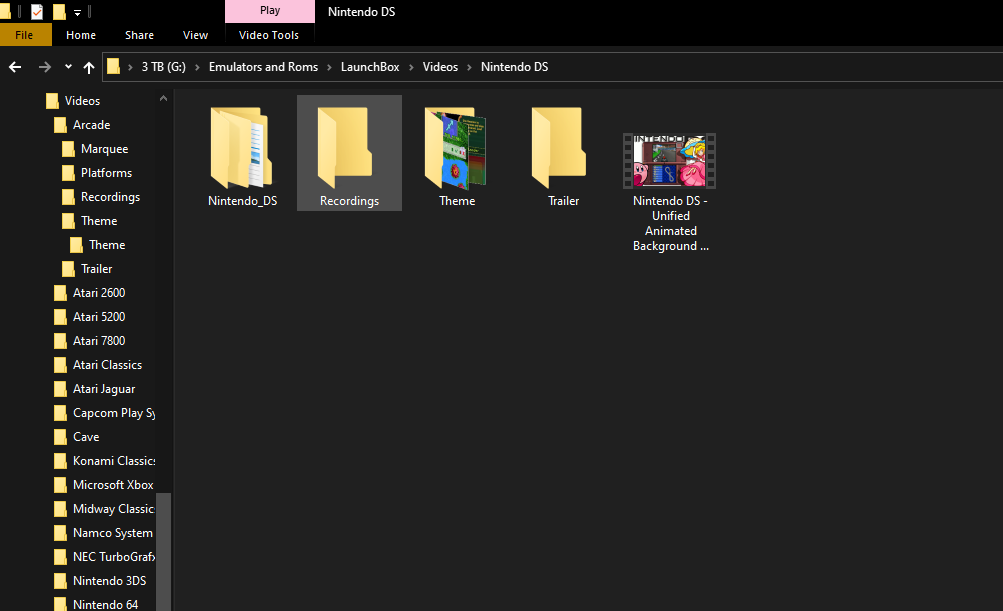The width and height of the screenshot is (1003, 611).
Task: Open the File menu tab
Action: coord(24,35)
